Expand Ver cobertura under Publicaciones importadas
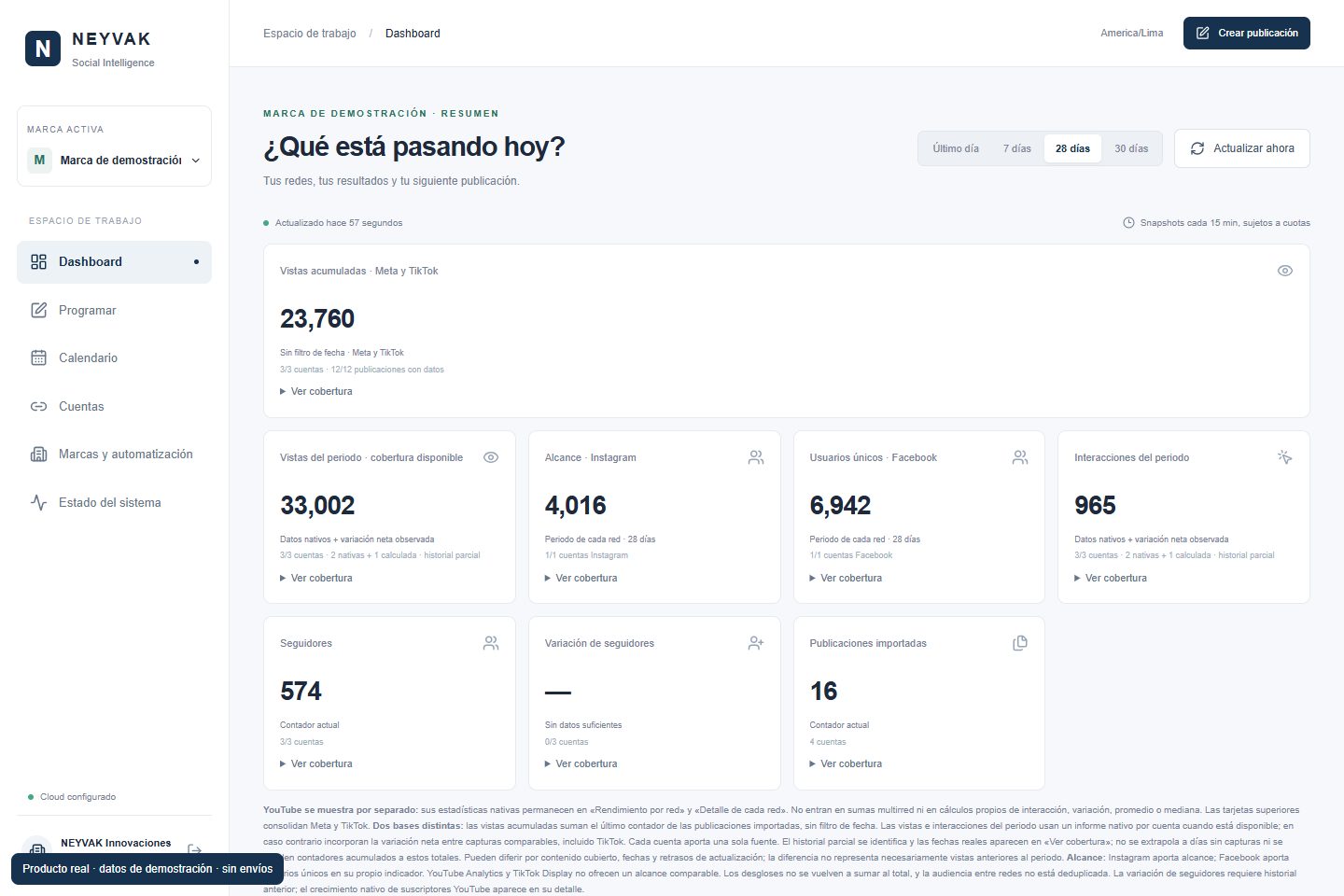Screen dimensions: 1344x896 pos(846,763)
